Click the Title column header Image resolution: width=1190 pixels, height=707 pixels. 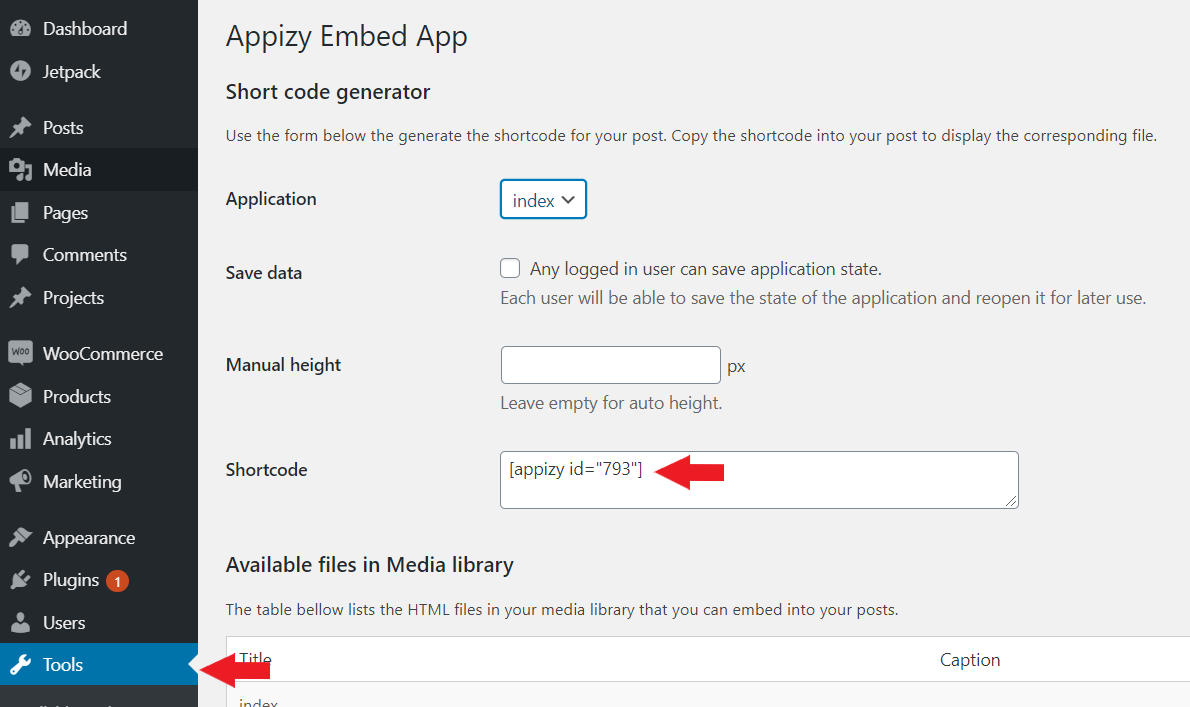click(255, 658)
